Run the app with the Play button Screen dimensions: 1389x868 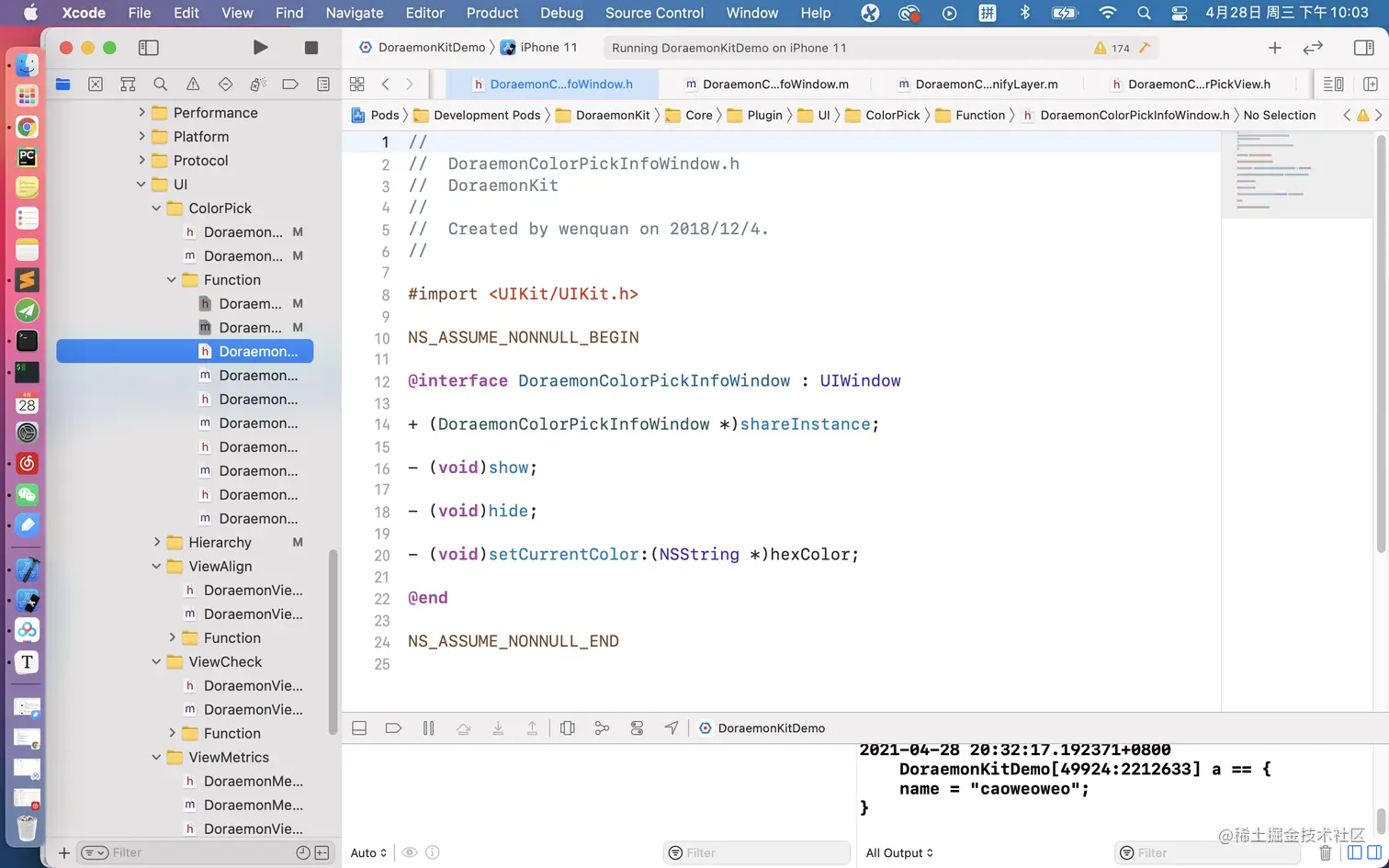(x=261, y=48)
